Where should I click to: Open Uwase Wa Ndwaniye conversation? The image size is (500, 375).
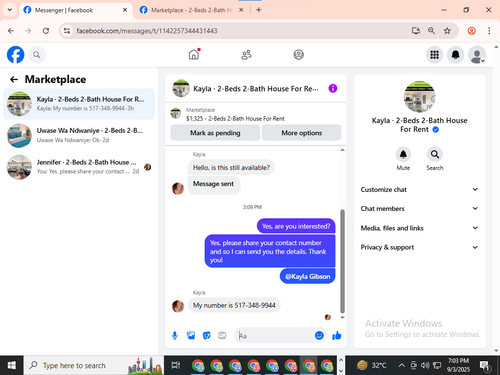[79, 135]
